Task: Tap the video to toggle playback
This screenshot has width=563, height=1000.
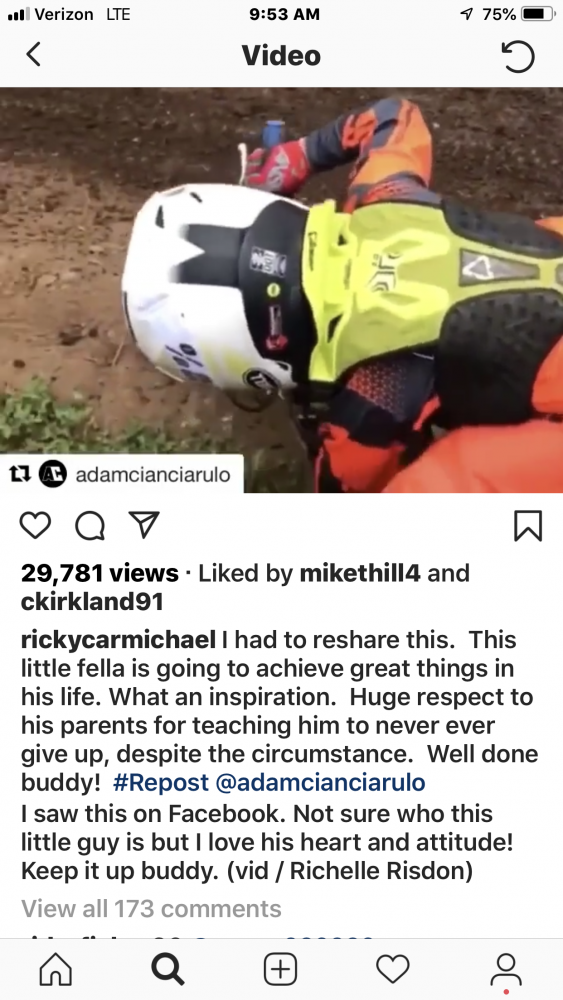Action: (281, 290)
